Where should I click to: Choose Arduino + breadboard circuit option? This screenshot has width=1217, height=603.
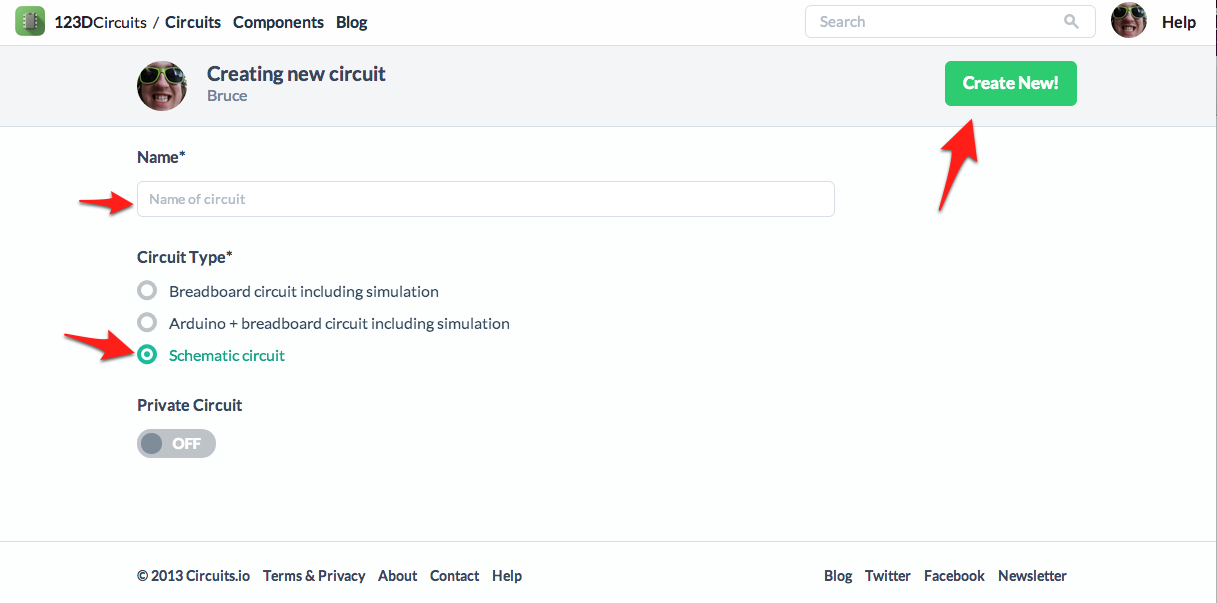(147, 323)
